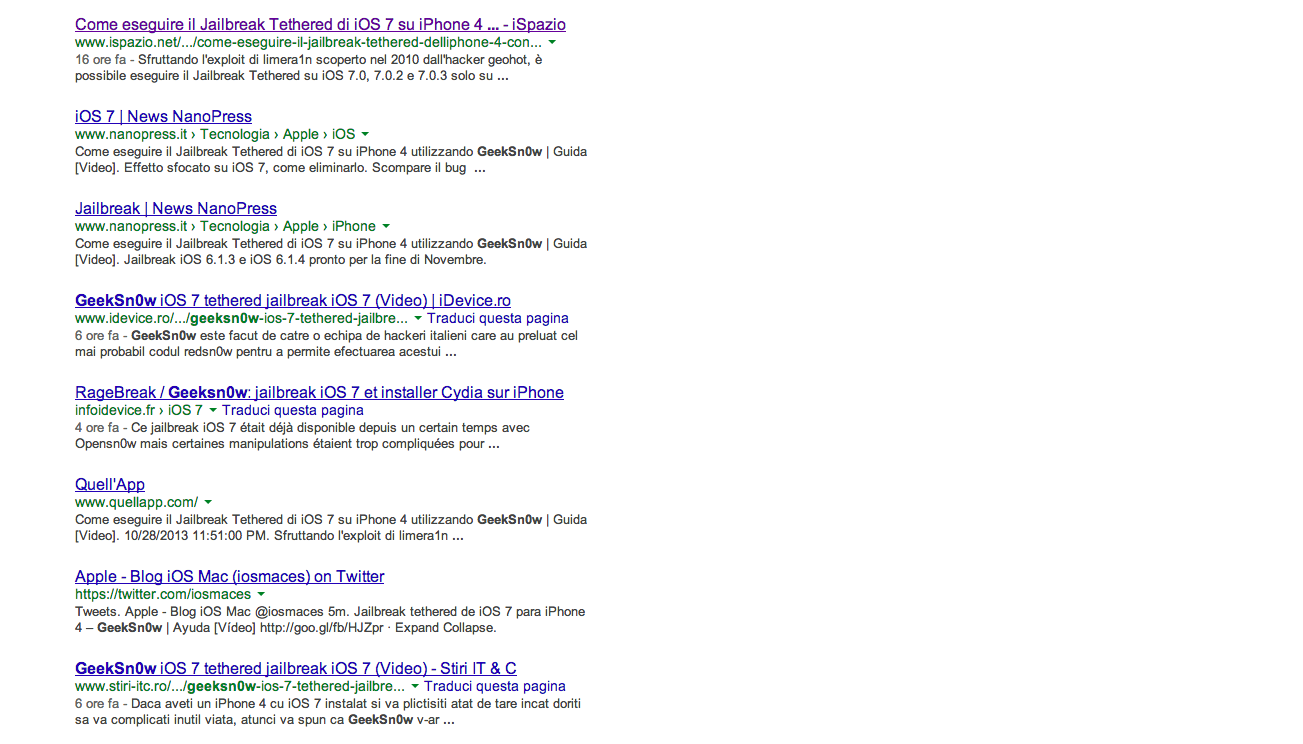The height and width of the screenshot is (744, 1303).
Task: Expand the arrow beside https://twitter.com/iosmaces
Action: coord(261,595)
